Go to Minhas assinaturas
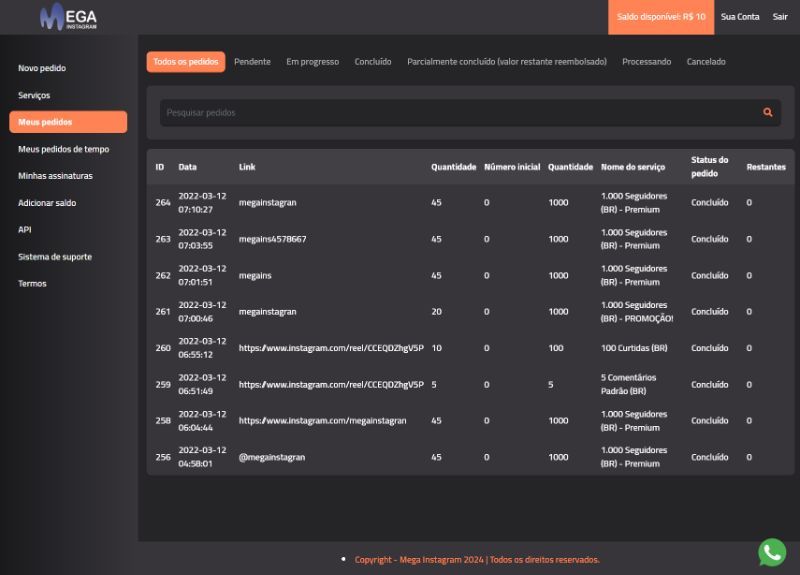The height and width of the screenshot is (575, 800). (x=55, y=176)
